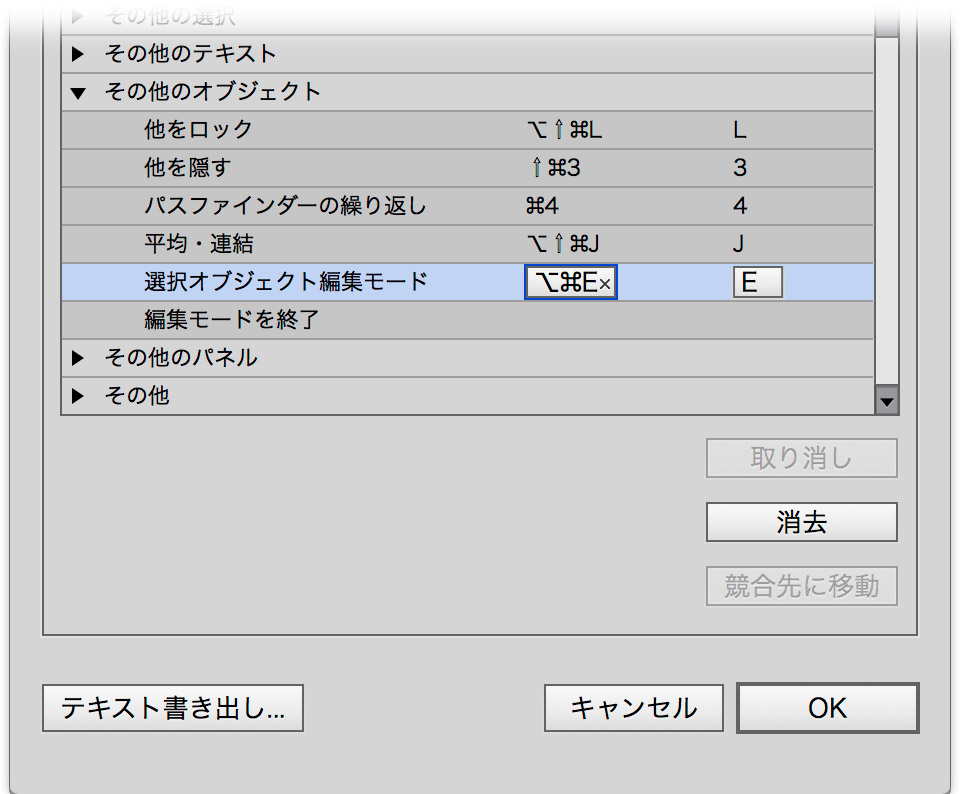Viewport: 960px width, 794px height.
Task: Click the J symbol cell
Action: click(738, 244)
